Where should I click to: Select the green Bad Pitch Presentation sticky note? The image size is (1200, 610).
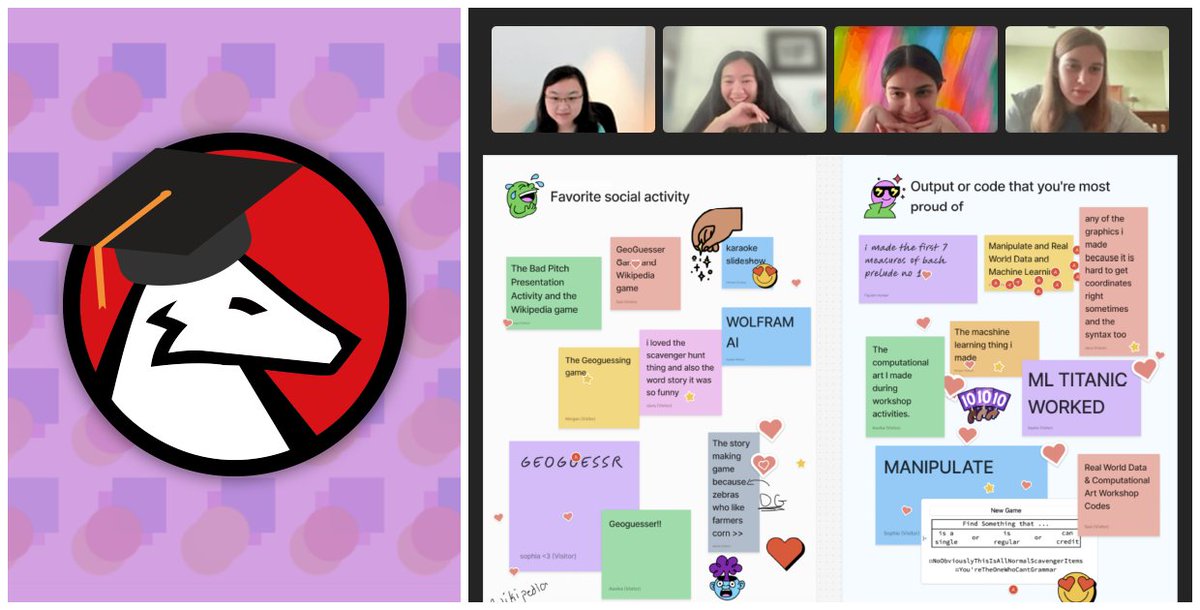point(553,293)
